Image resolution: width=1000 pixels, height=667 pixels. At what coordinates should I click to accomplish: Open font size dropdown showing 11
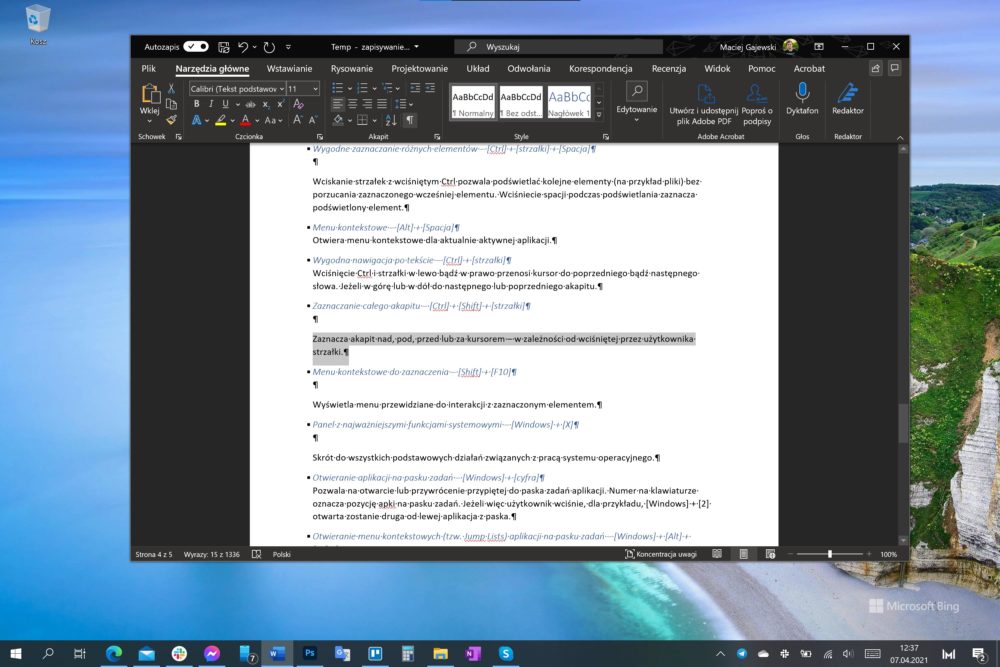coord(315,89)
